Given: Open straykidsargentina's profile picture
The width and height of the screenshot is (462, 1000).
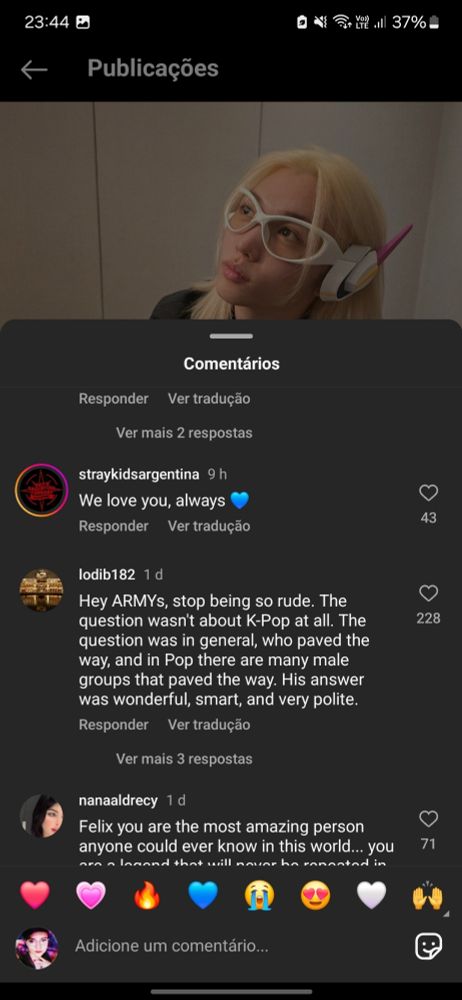Looking at the screenshot, I should click(x=41, y=490).
